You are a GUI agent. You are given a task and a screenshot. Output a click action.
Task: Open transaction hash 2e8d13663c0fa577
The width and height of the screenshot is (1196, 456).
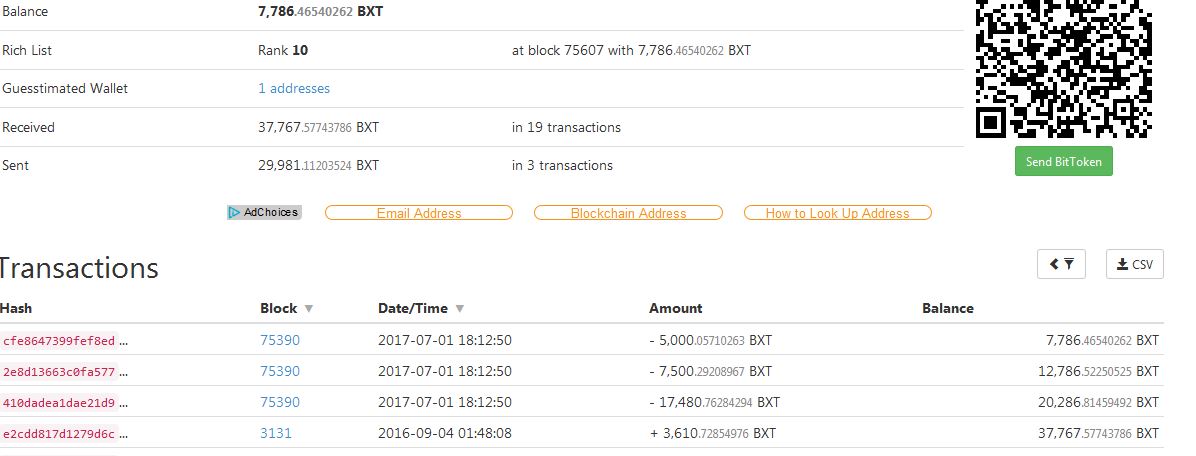59,371
